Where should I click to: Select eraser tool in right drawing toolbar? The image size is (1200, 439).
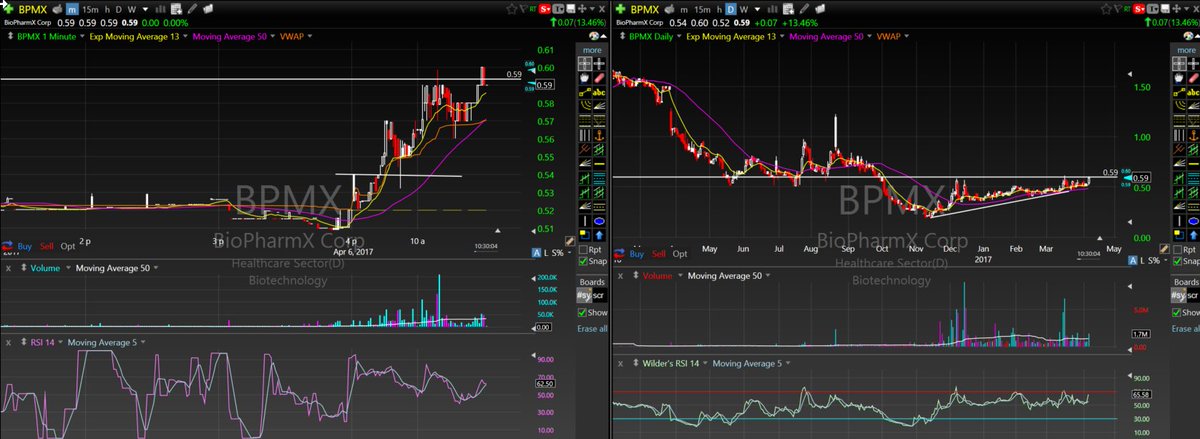tap(1194, 76)
